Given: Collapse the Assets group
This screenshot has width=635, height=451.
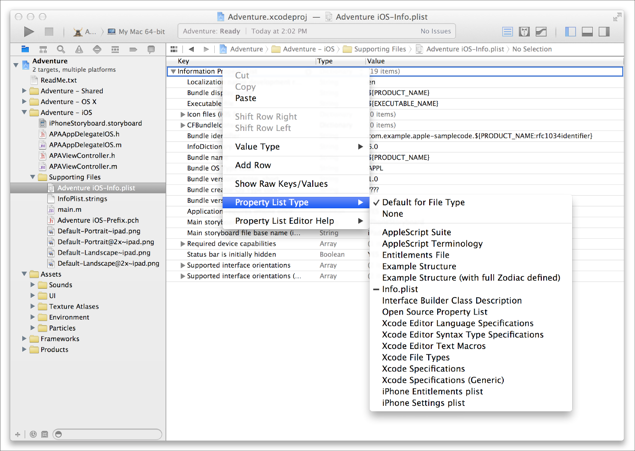Looking at the screenshot, I should click(24, 274).
